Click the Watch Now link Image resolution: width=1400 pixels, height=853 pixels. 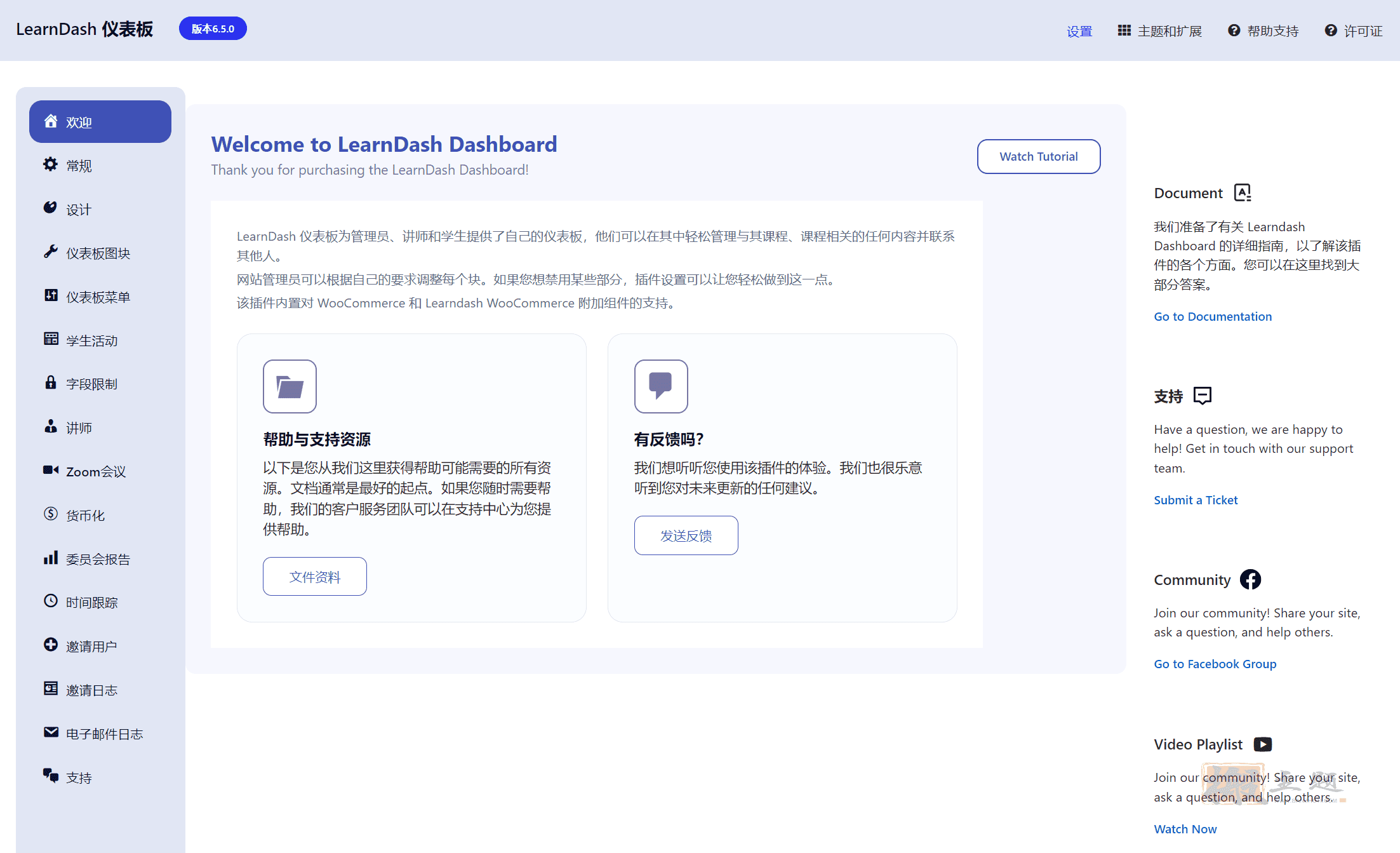click(1185, 829)
